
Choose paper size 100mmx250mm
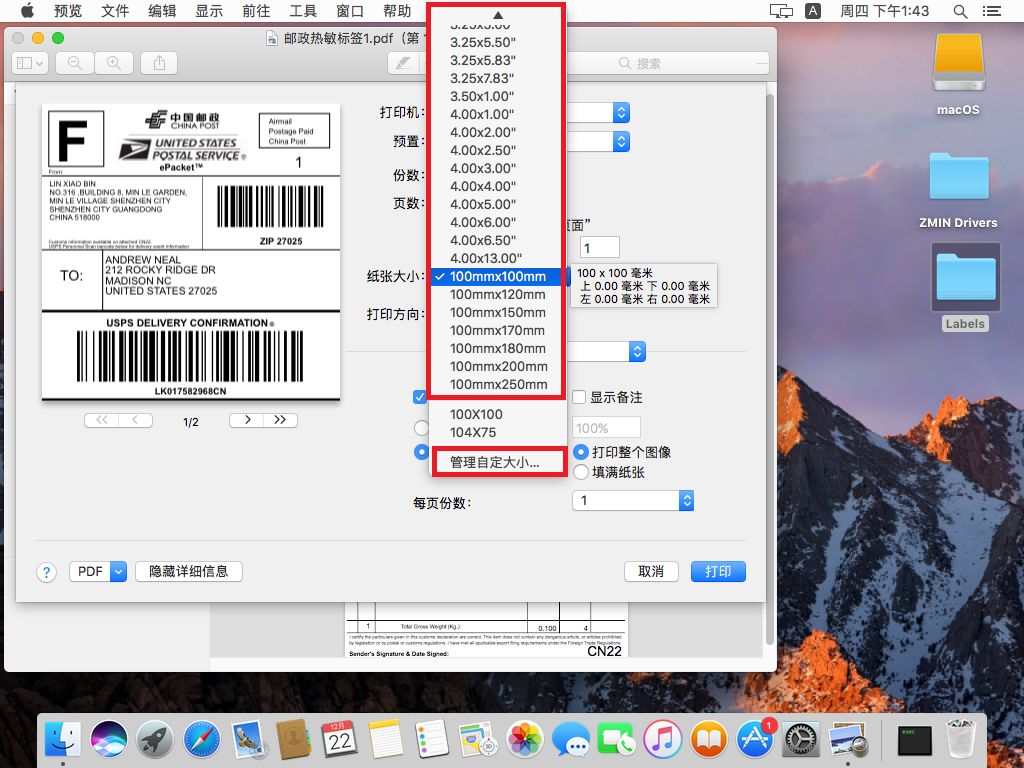497,384
